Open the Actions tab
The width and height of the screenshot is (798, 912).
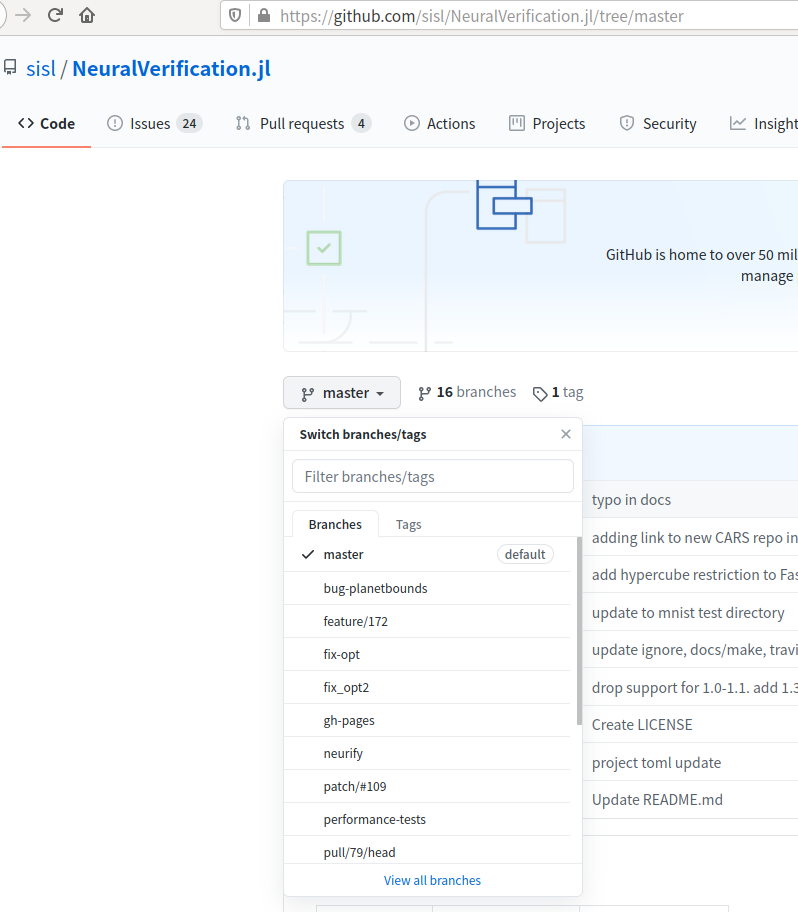(x=440, y=123)
